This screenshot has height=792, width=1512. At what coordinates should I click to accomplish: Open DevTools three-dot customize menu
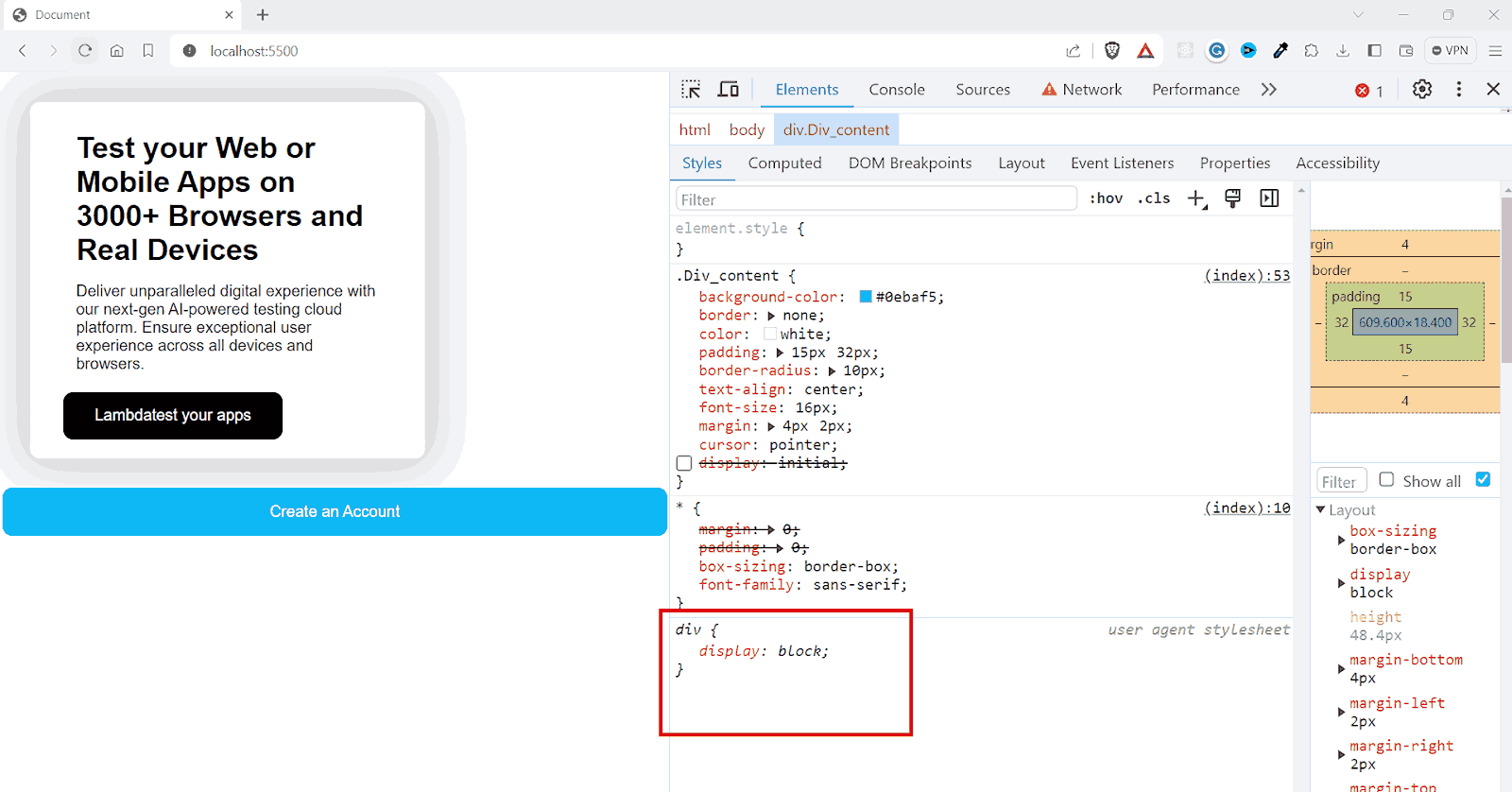pyautogui.click(x=1459, y=89)
